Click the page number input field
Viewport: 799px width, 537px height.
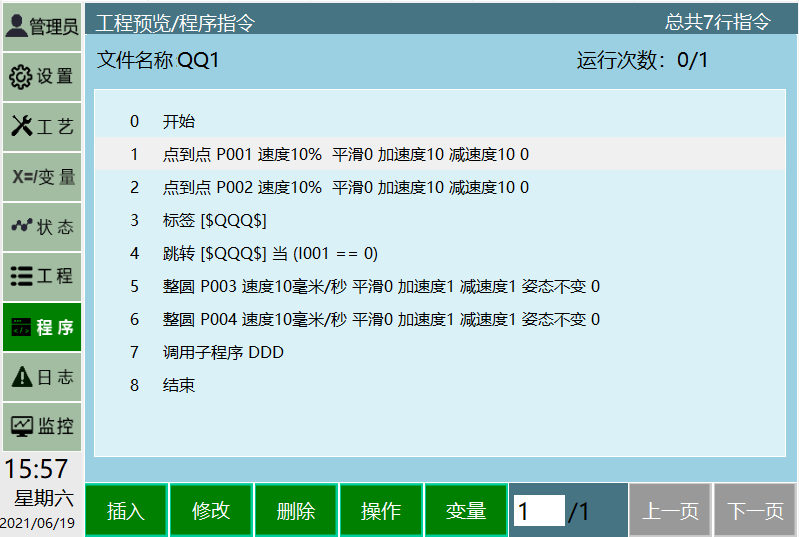point(539,511)
